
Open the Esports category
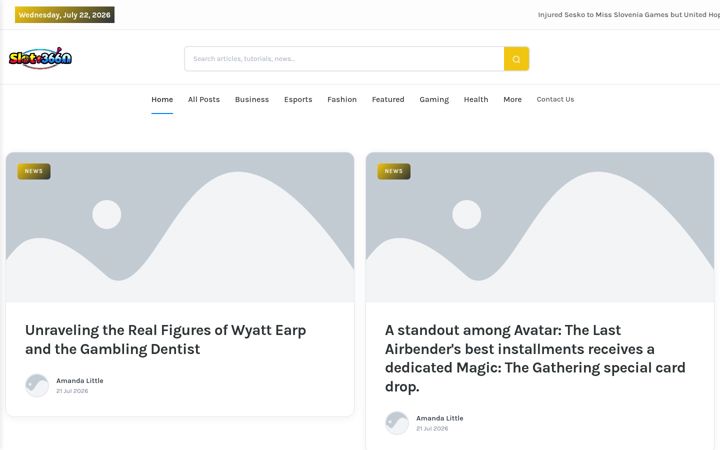click(x=298, y=99)
